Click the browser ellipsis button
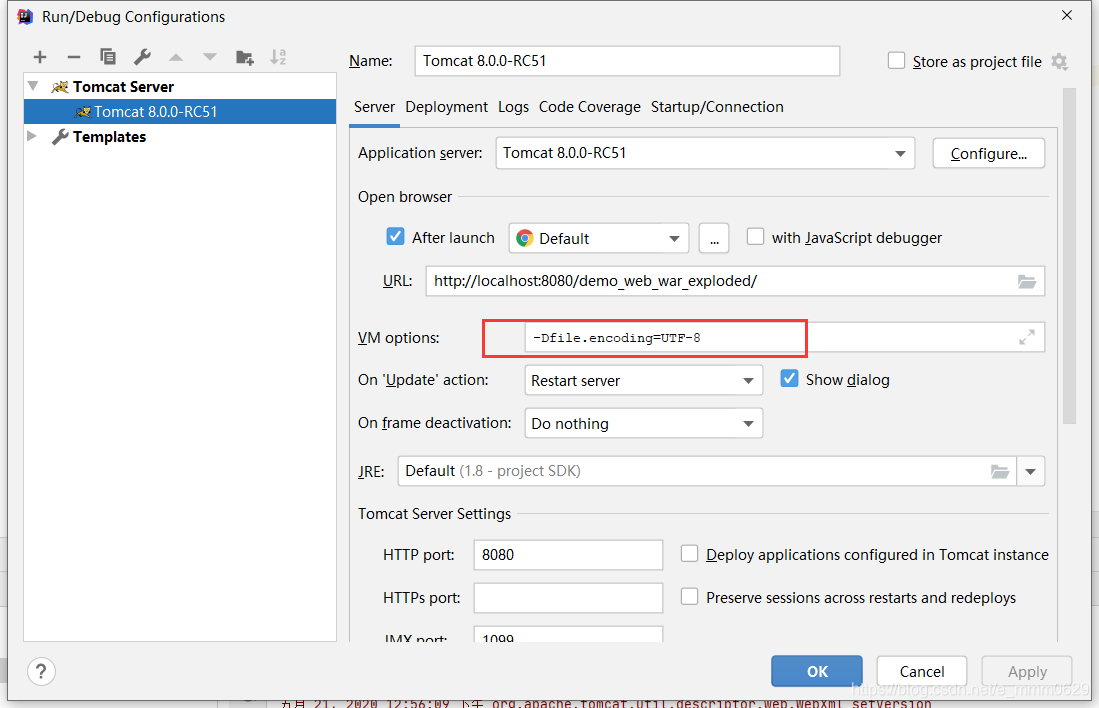Image resolution: width=1099 pixels, height=708 pixels. coord(714,238)
